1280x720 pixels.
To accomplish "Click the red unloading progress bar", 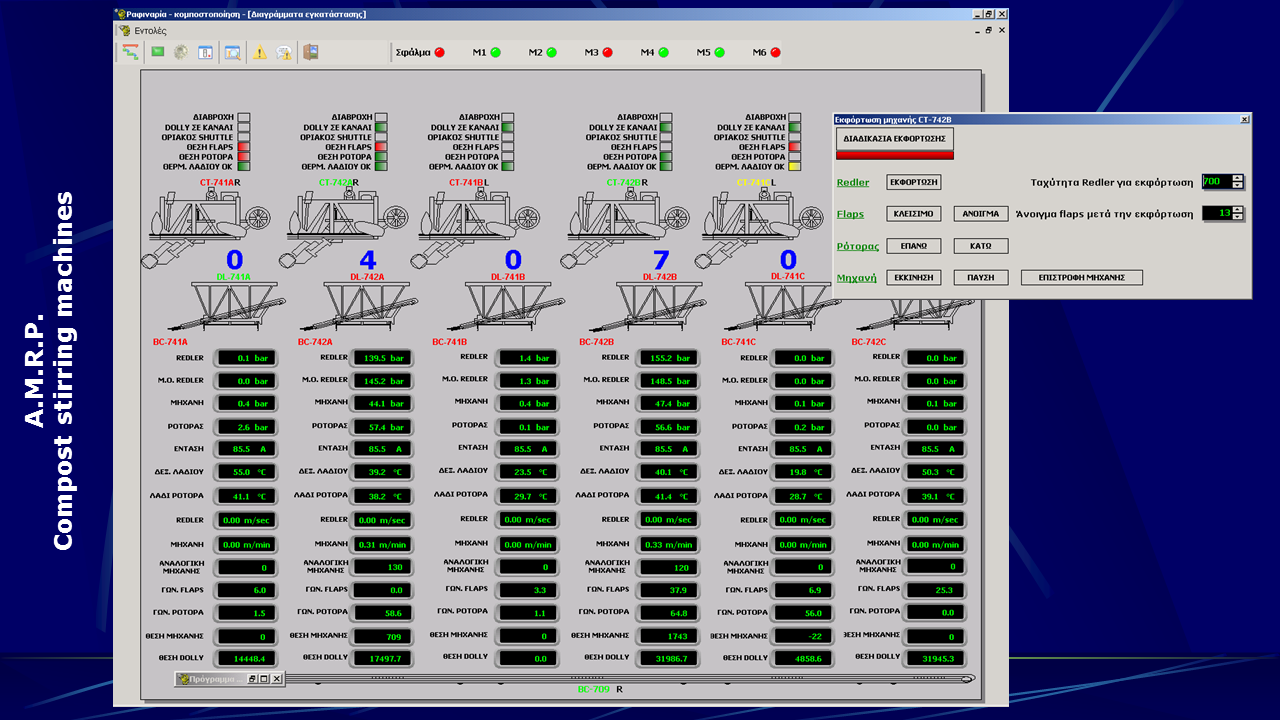I will click(x=895, y=155).
